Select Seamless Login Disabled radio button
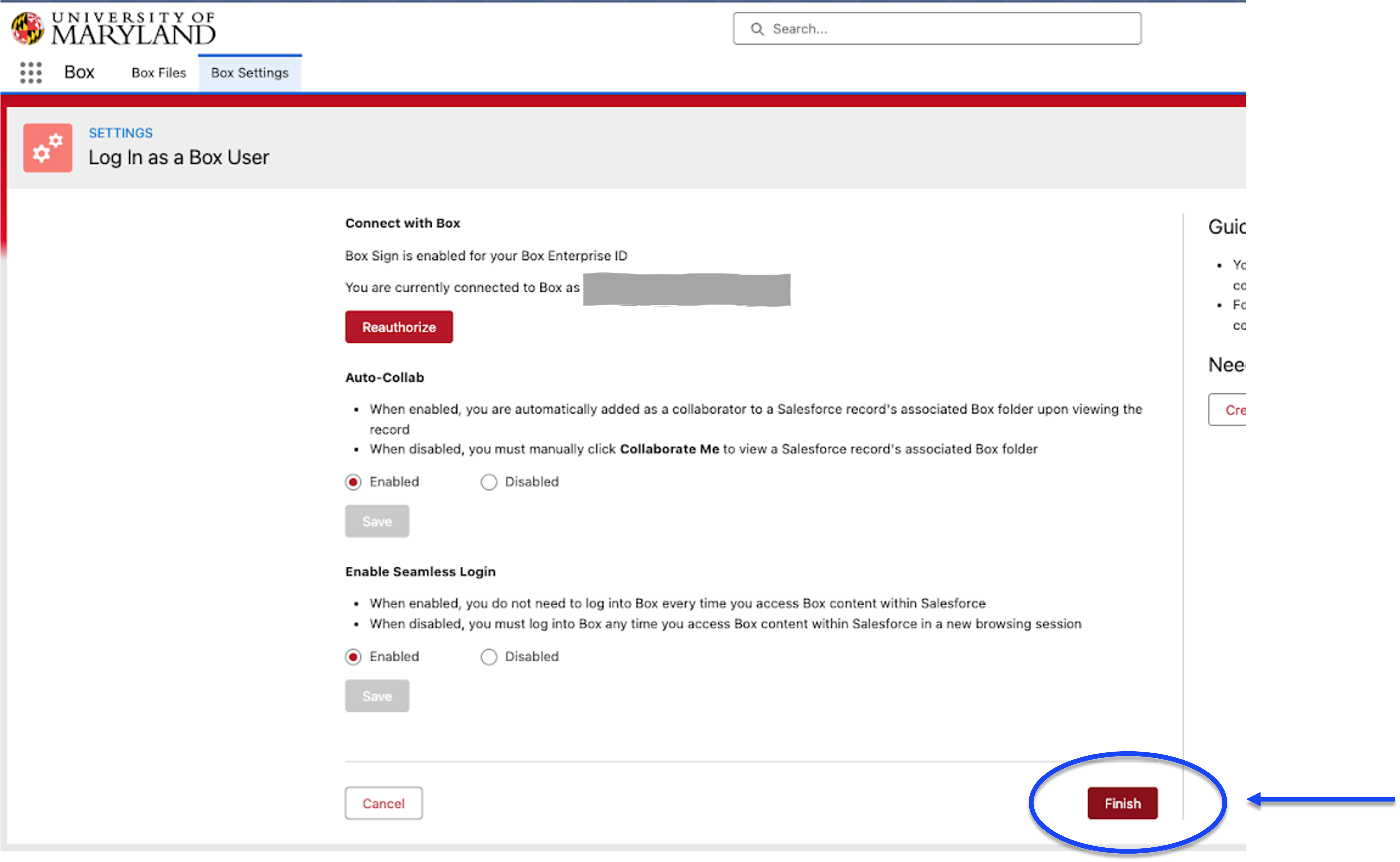1400x862 pixels. 489,657
